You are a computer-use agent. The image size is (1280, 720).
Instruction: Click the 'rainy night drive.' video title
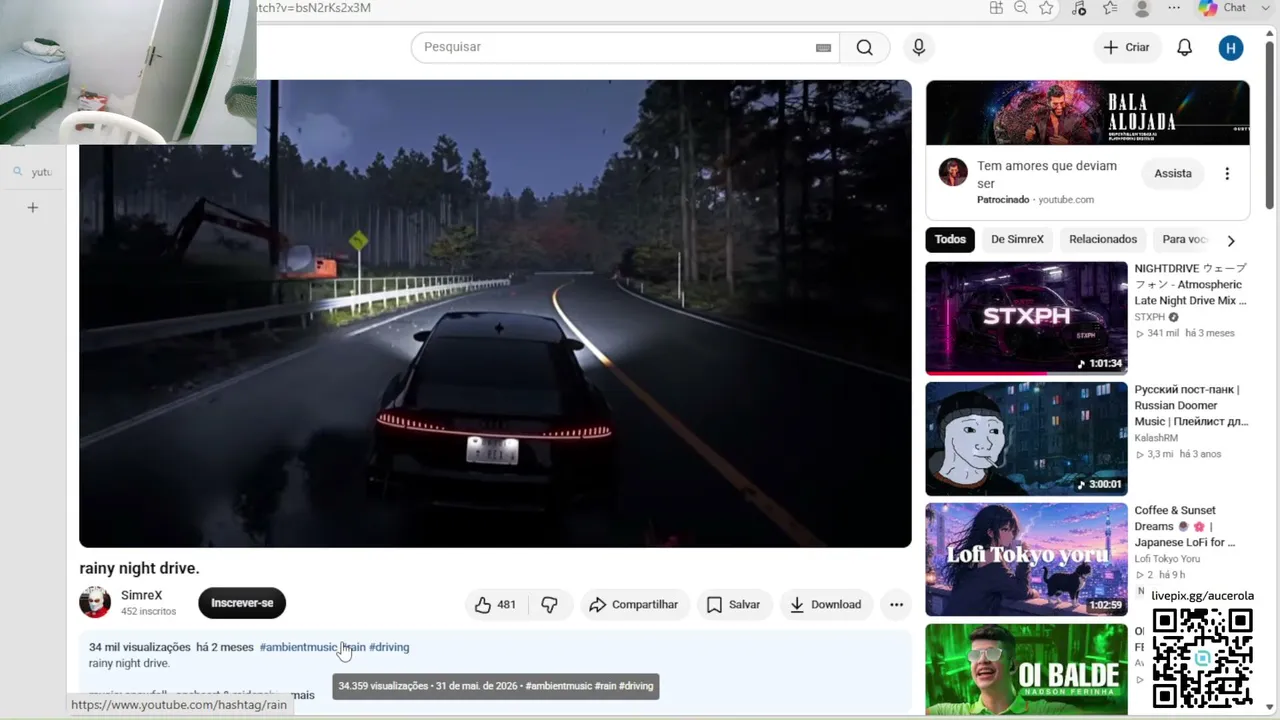pyautogui.click(x=139, y=568)
